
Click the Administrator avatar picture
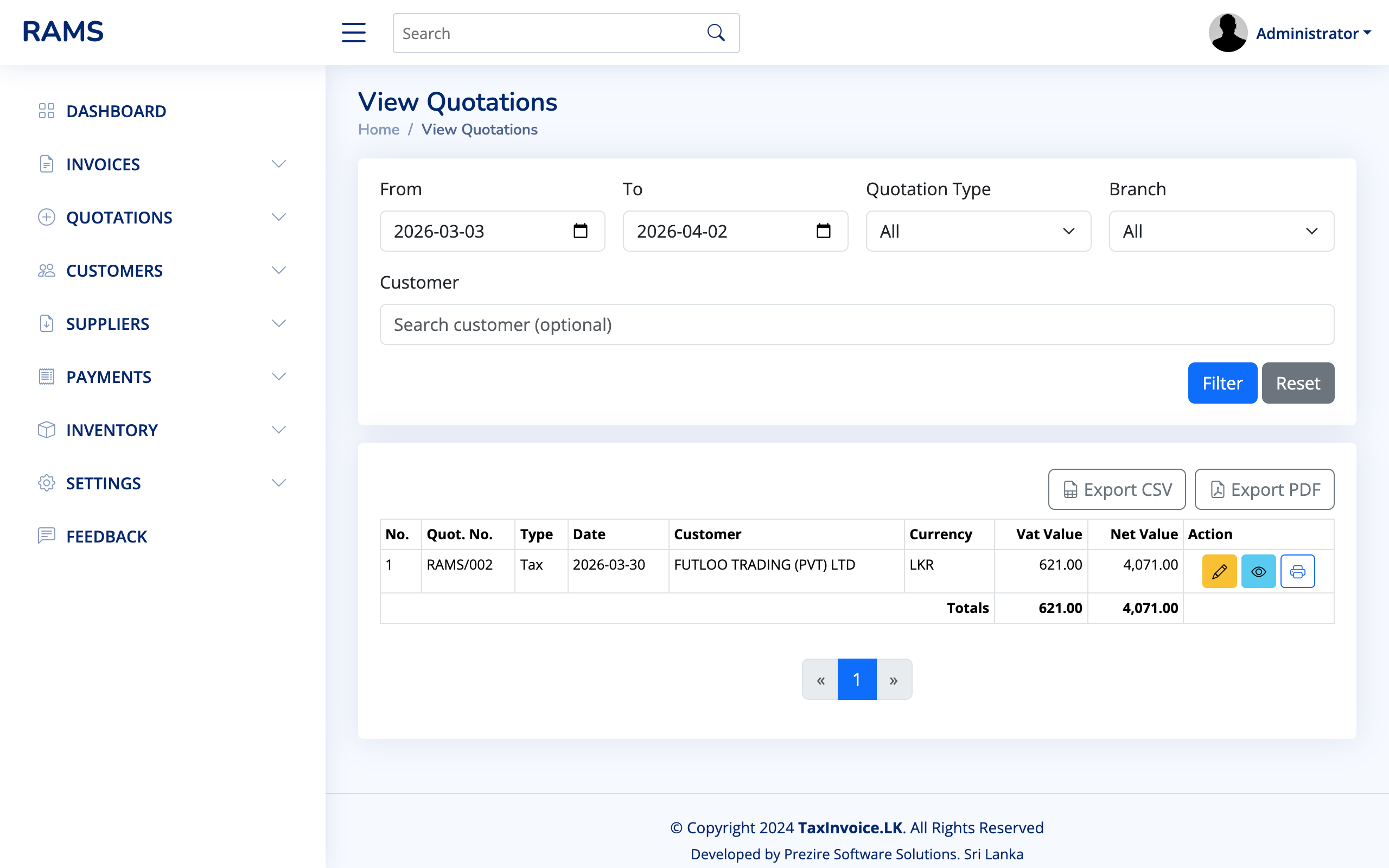pos(1227,33)
